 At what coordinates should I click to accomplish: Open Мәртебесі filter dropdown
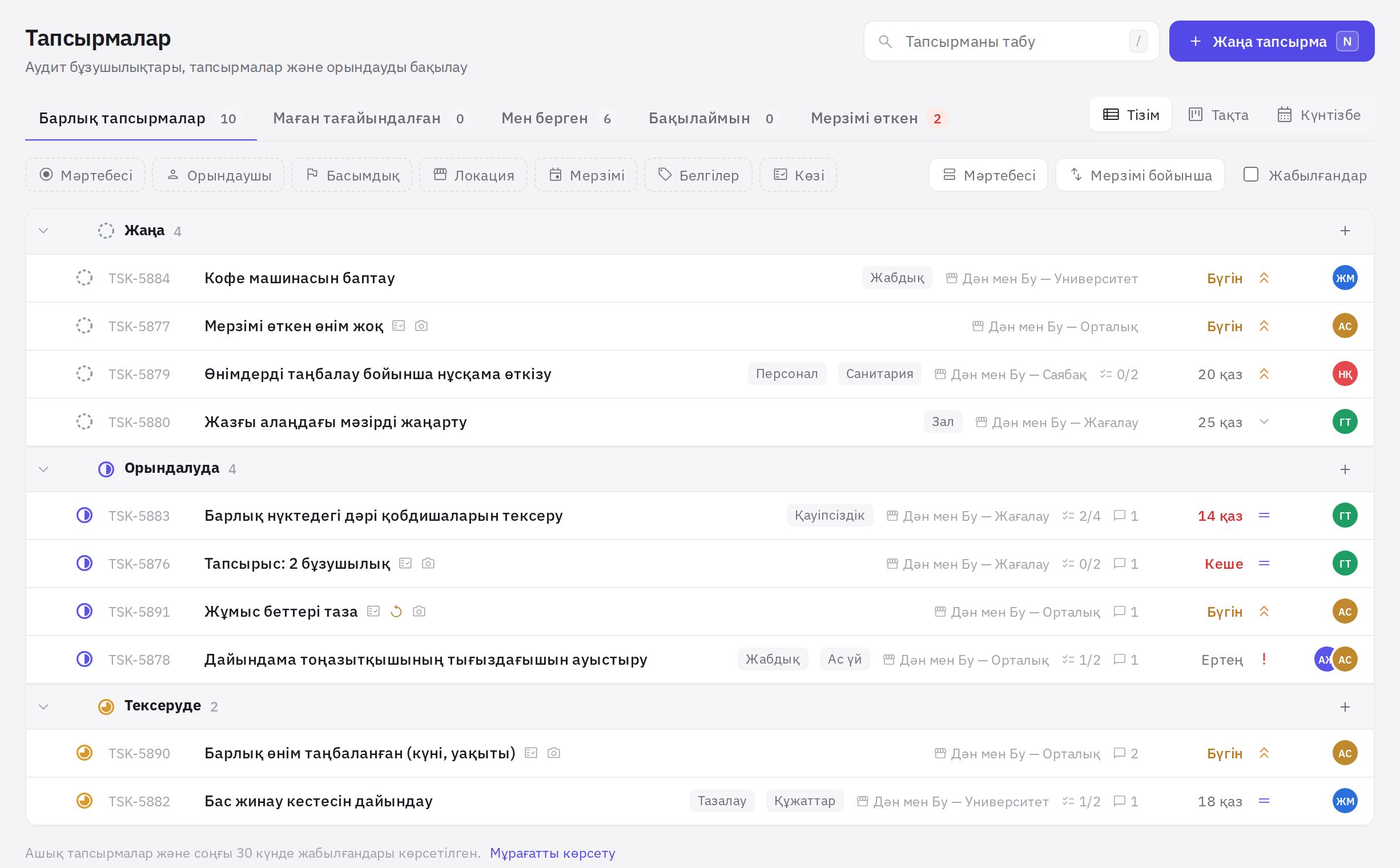pyautogui.click(x=85, y=175)
